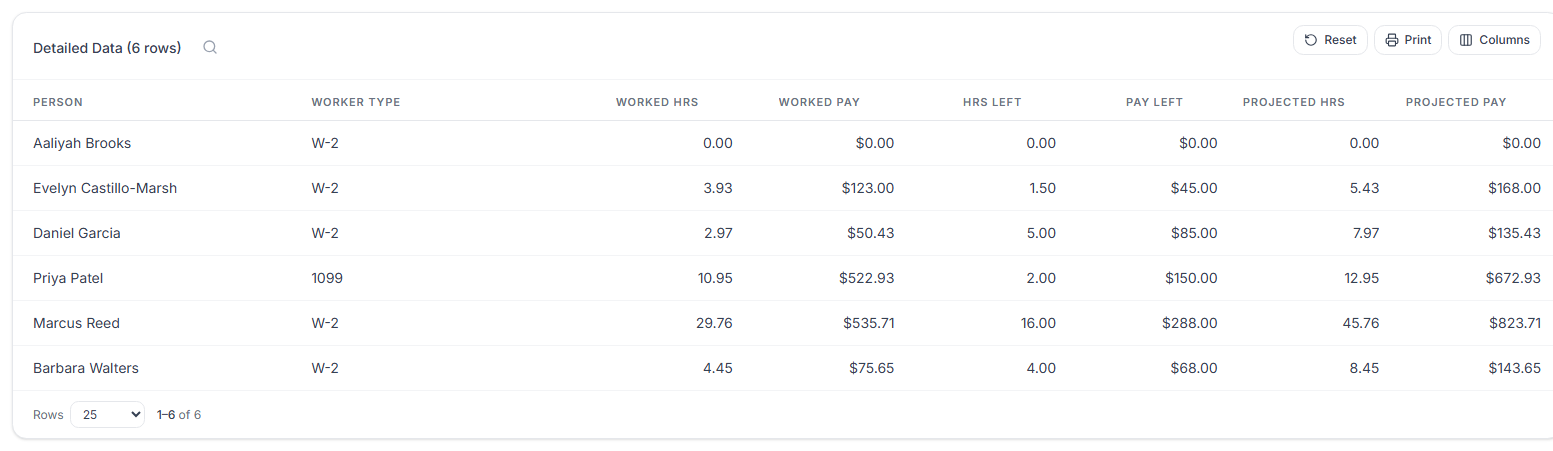Click worked hours value 4.45

click(x=717, y=368)
